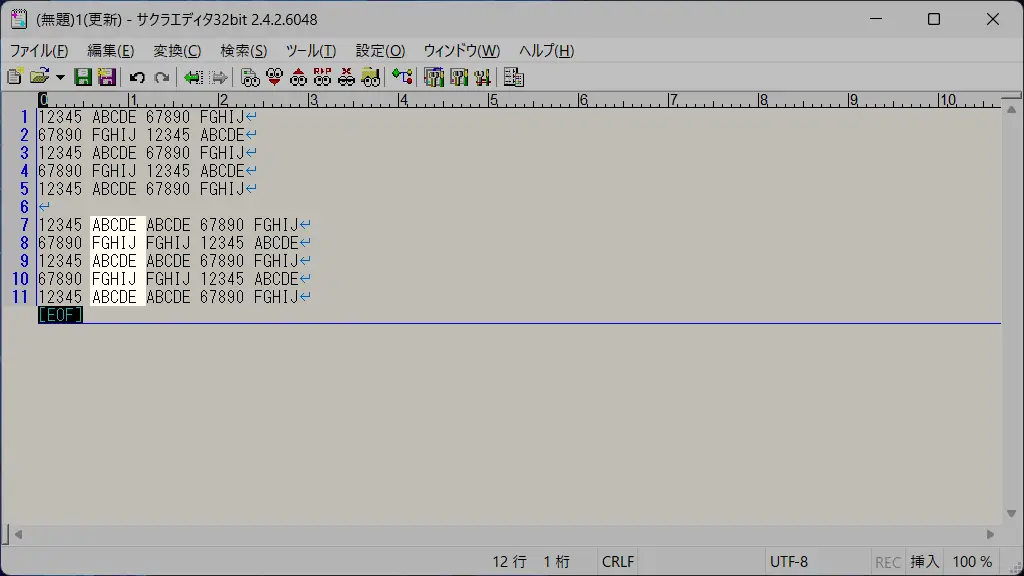Click the find next down-arrow icon

(274, 77)
